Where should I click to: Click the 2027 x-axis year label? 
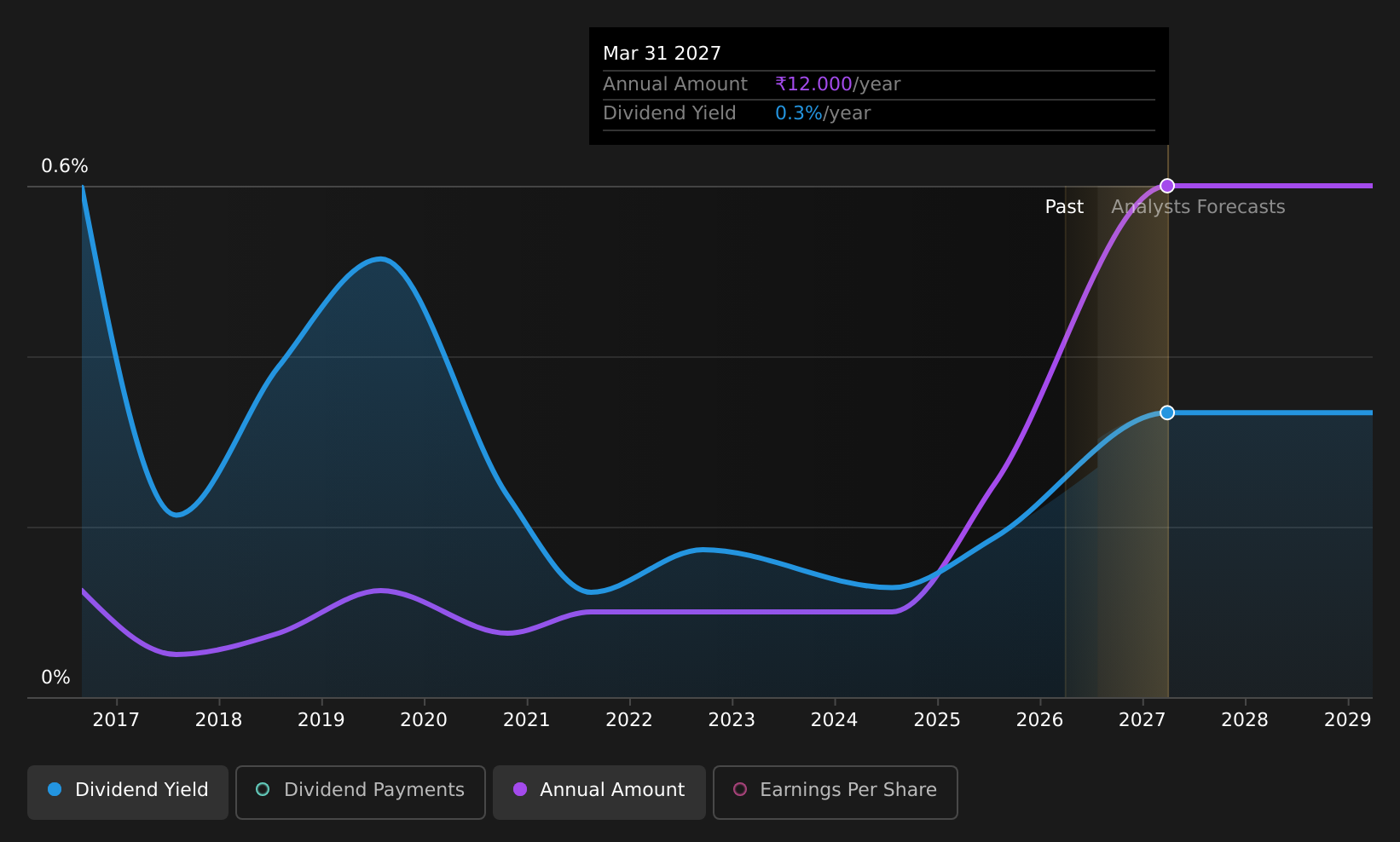pos(1142,720)
